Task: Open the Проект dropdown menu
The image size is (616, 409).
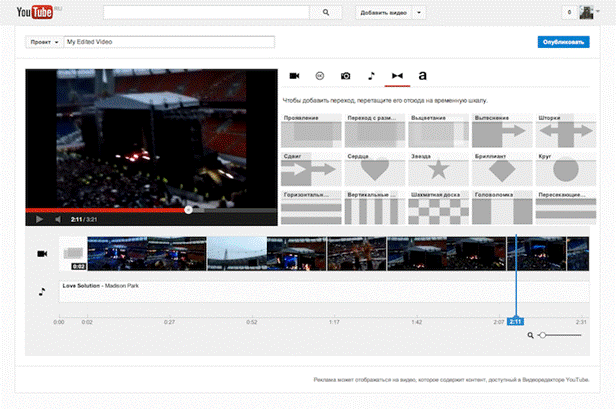Action: pyautogui.click(x=44, y=42)
